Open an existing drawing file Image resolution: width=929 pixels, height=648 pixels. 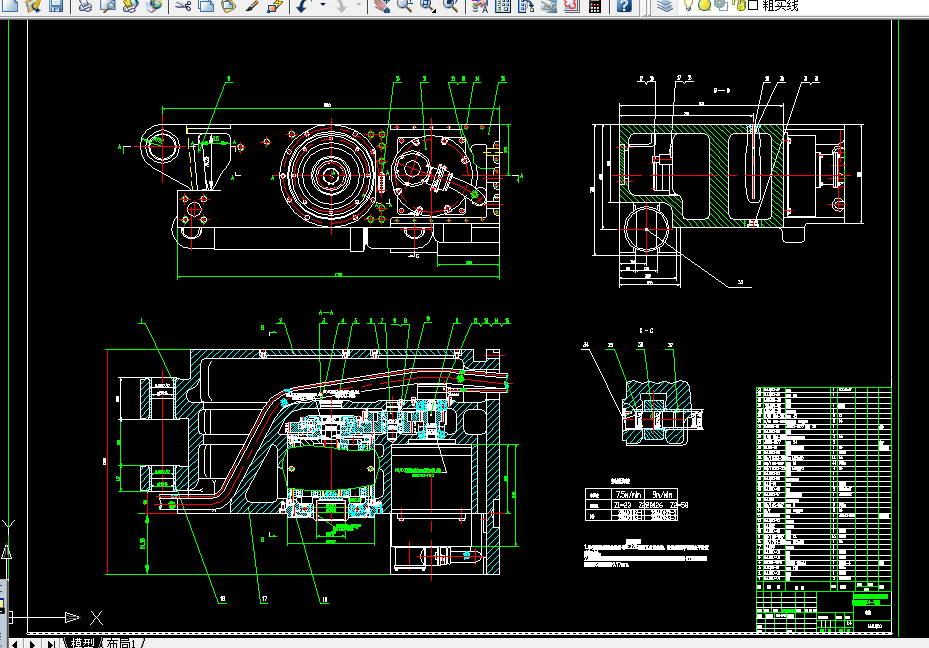point(33,6)
